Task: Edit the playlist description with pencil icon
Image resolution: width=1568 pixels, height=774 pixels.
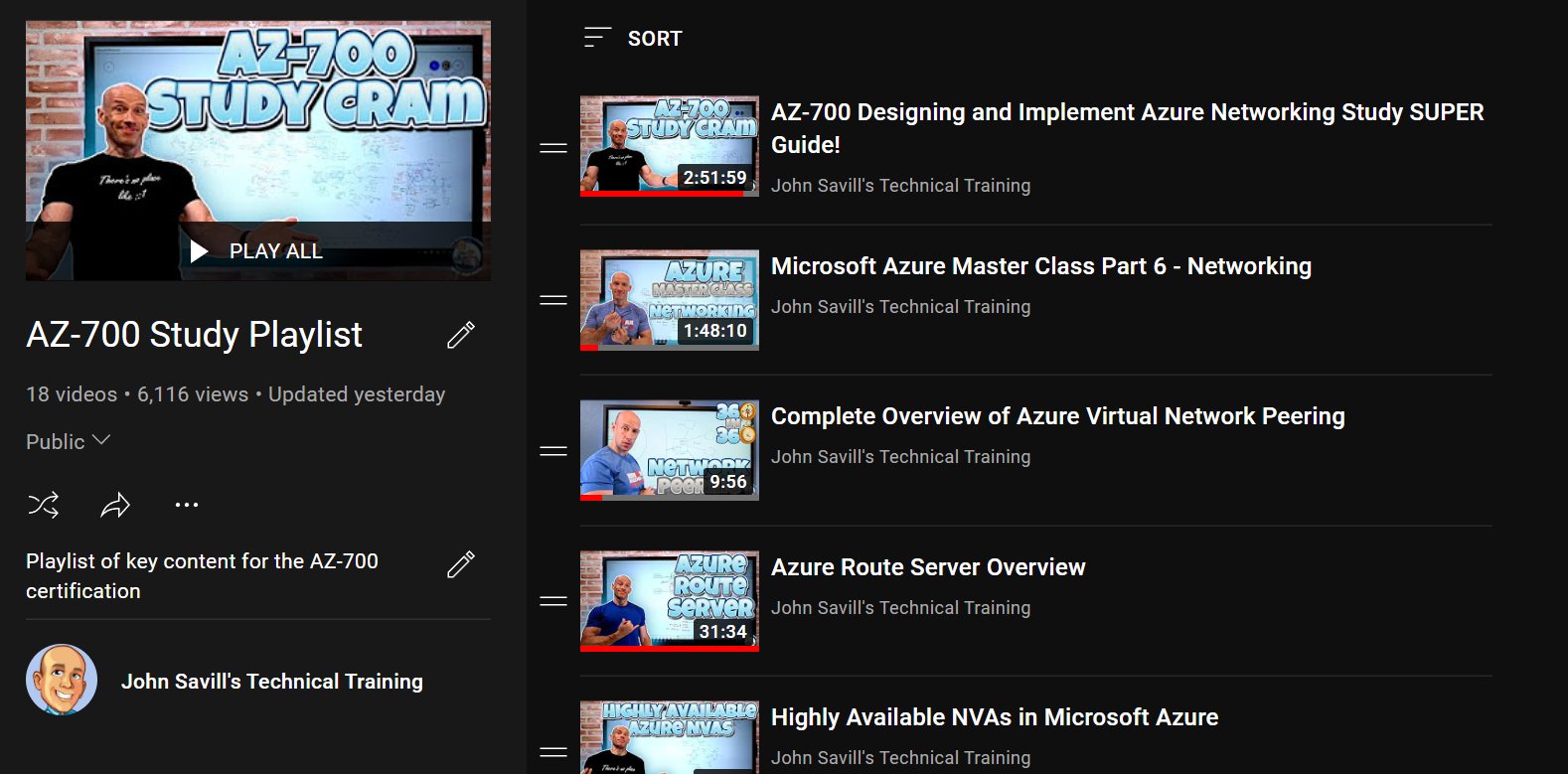Action: [461, 564]
